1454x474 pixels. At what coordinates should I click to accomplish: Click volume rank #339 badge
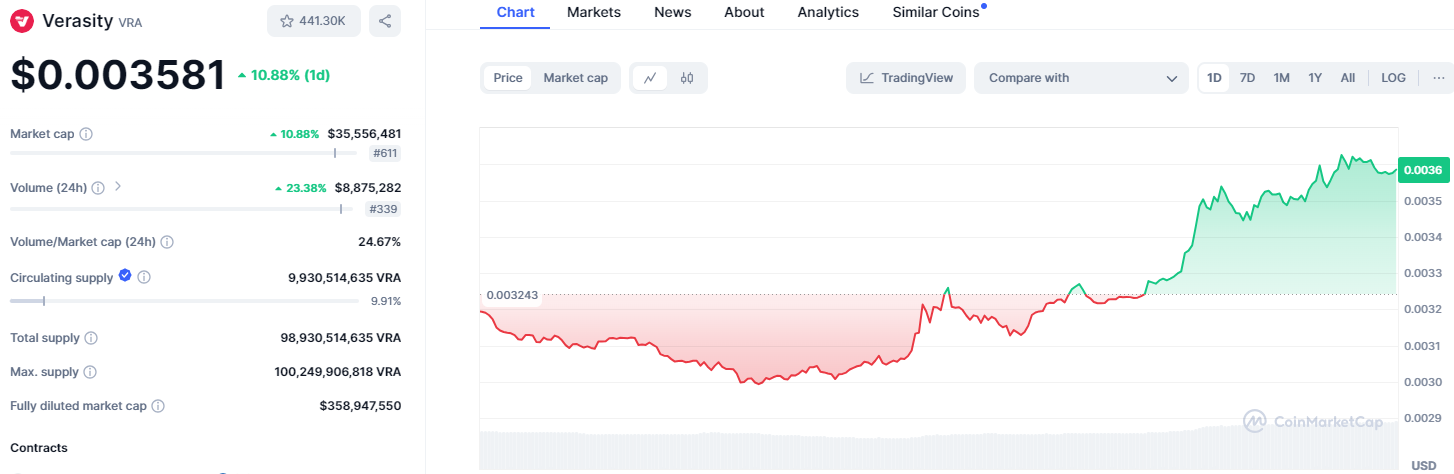point(385,209)
